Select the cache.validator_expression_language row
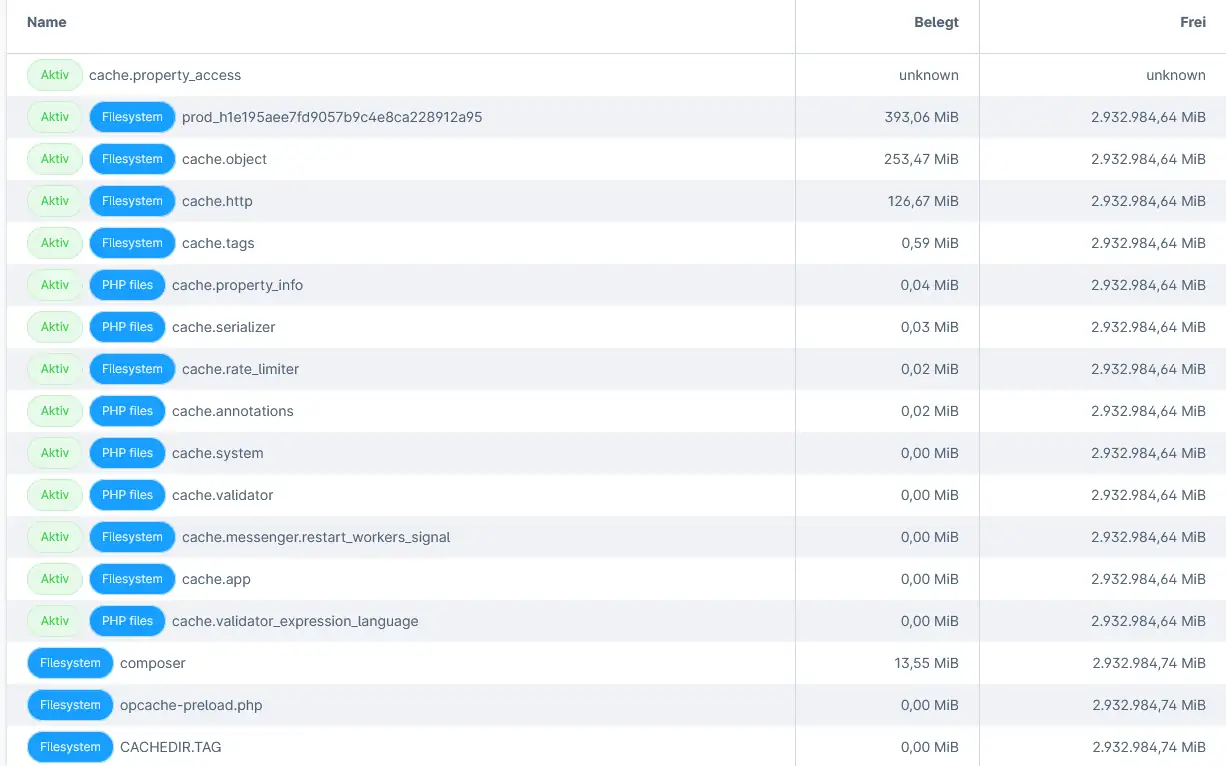This screenshot has width=1226, height=766. point(294,621)
